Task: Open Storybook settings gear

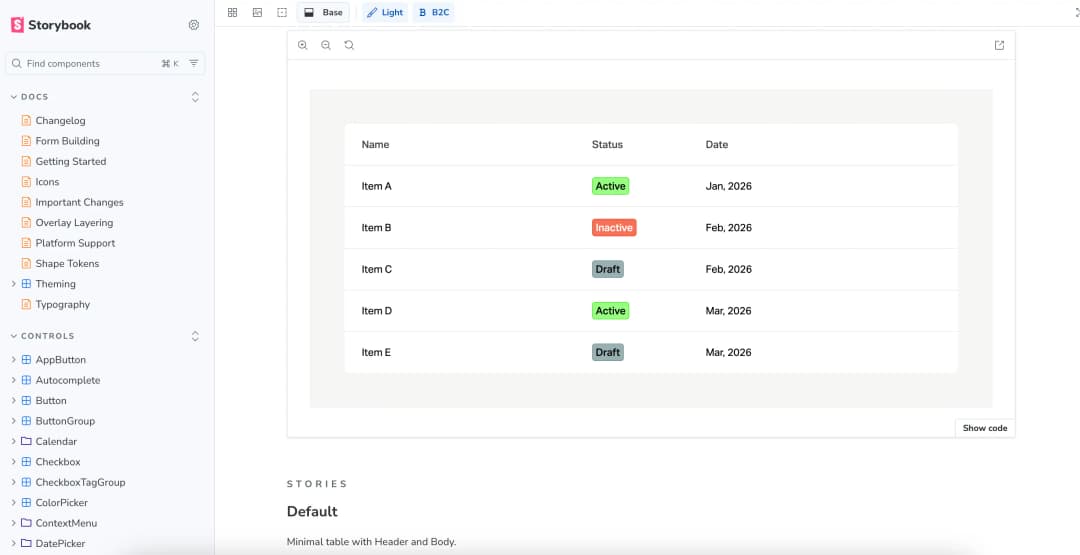Action: pyautogui.click(x=194, y=25)
